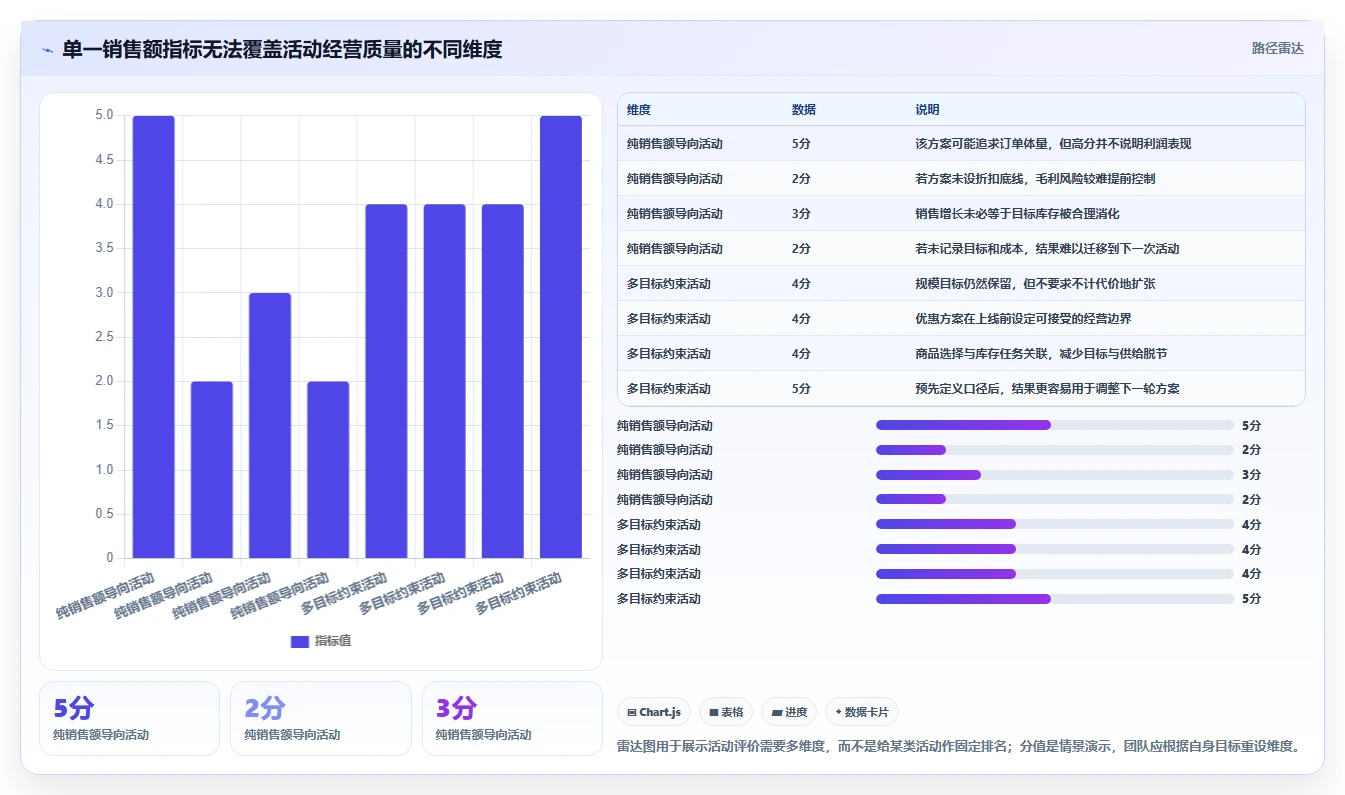Click the lightning icon before the title

click(x=47, y=49)
